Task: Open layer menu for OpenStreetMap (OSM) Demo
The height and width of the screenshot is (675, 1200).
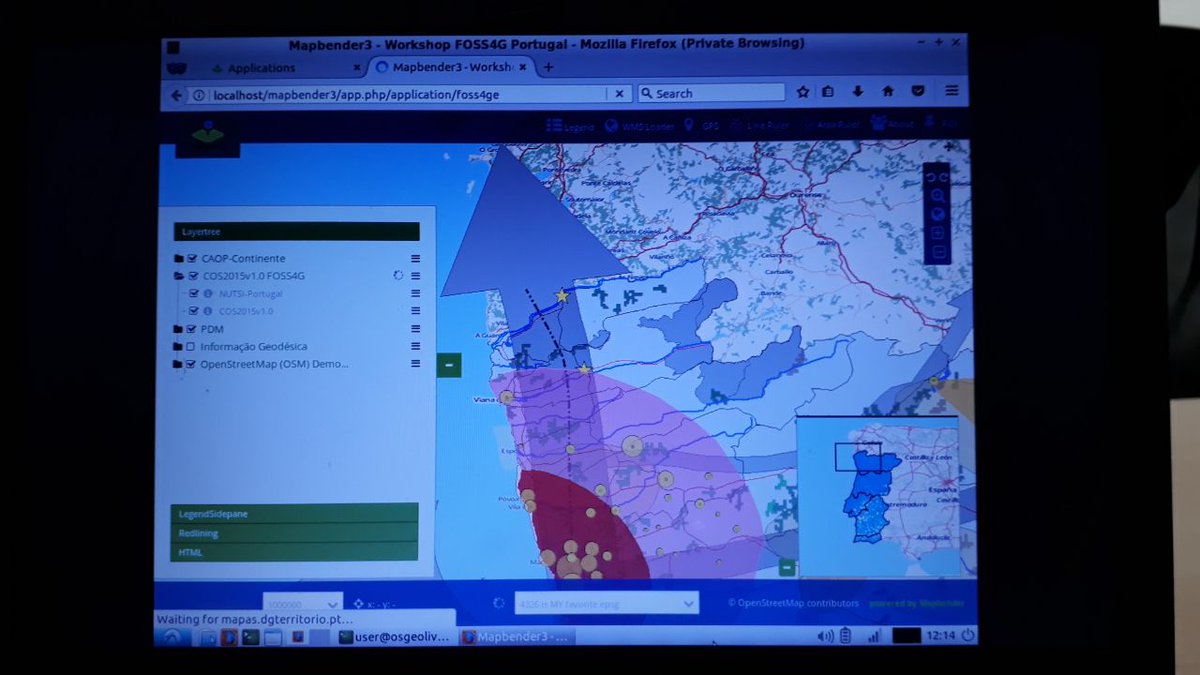Action: point(415,364)
